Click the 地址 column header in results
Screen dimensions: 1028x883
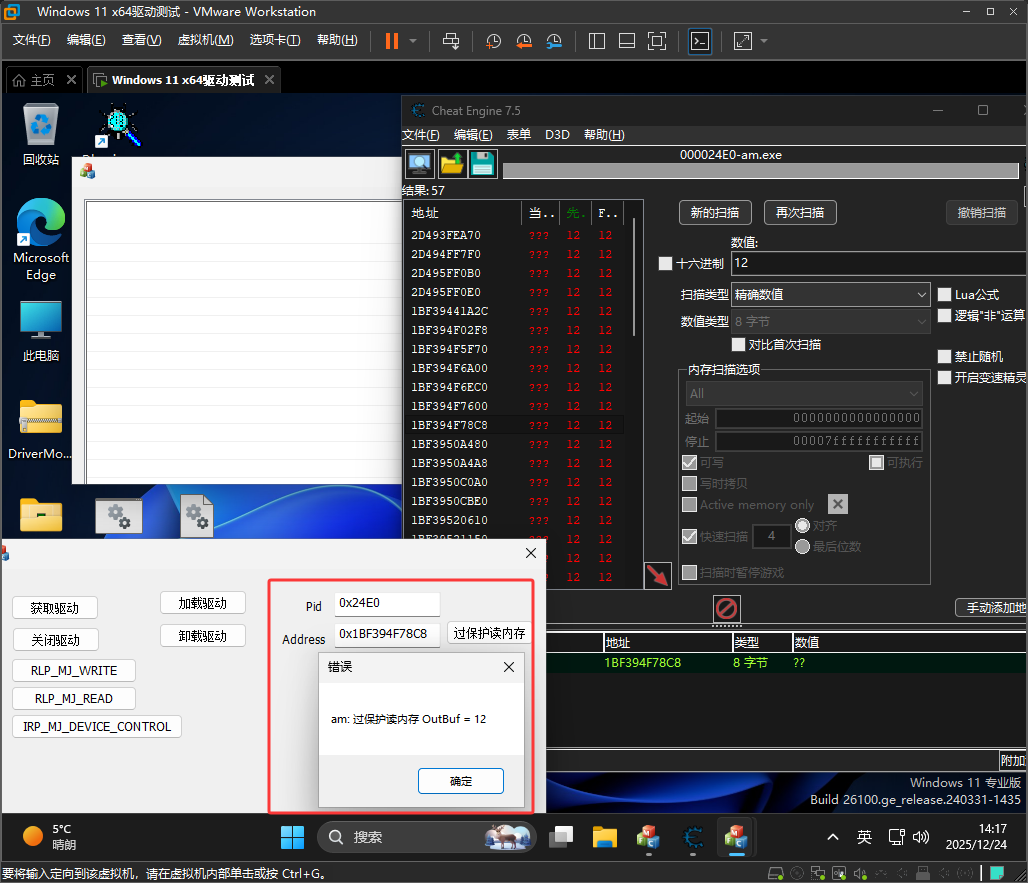tap(464, 213)
